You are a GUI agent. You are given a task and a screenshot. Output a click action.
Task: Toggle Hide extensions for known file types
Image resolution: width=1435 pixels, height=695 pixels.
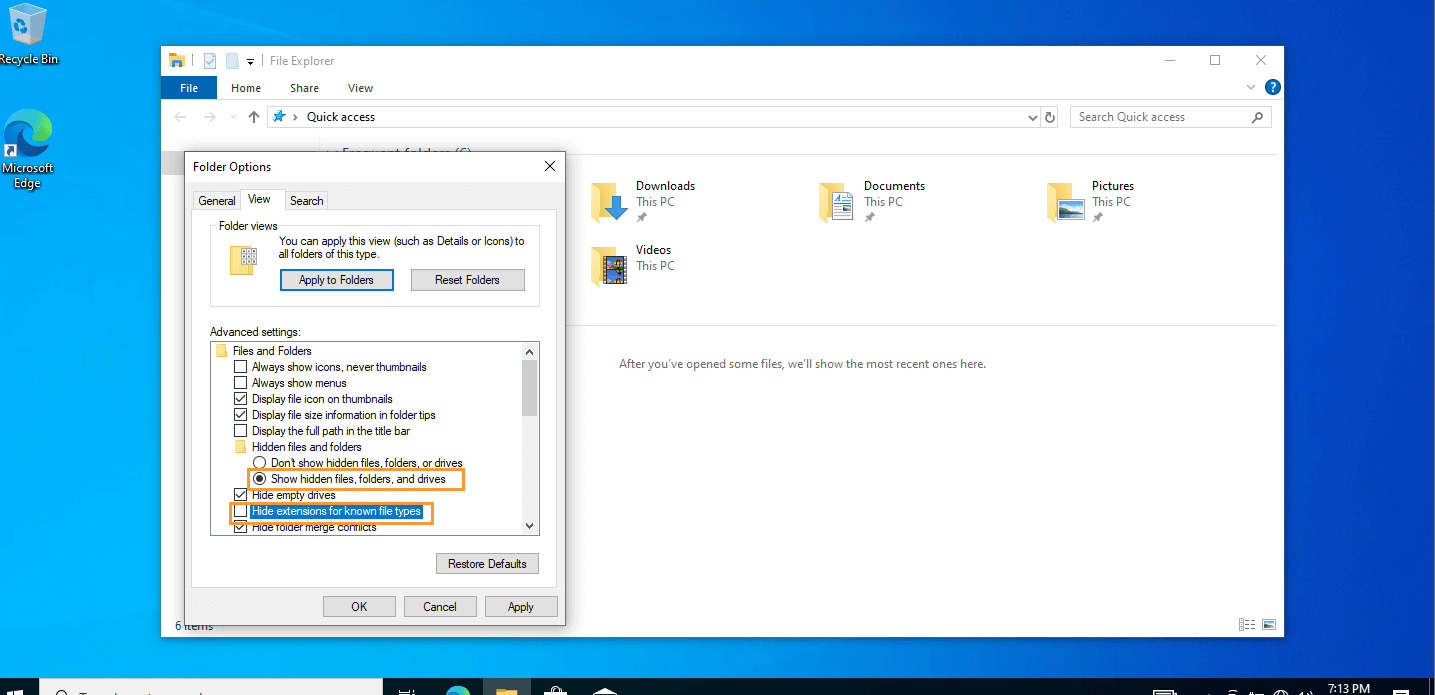[x=240, y=511]
